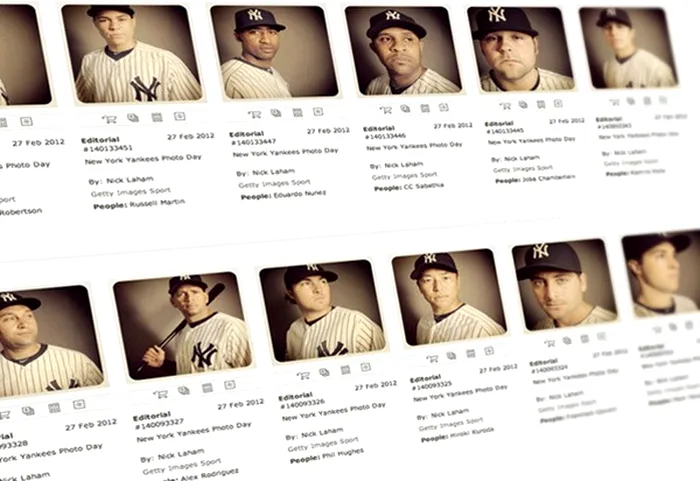Add the Phil Hughes photo to cart

pos(303,376)
